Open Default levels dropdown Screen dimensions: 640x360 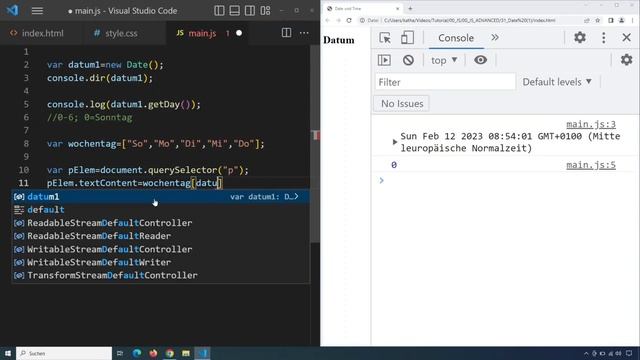pos(557,82)
